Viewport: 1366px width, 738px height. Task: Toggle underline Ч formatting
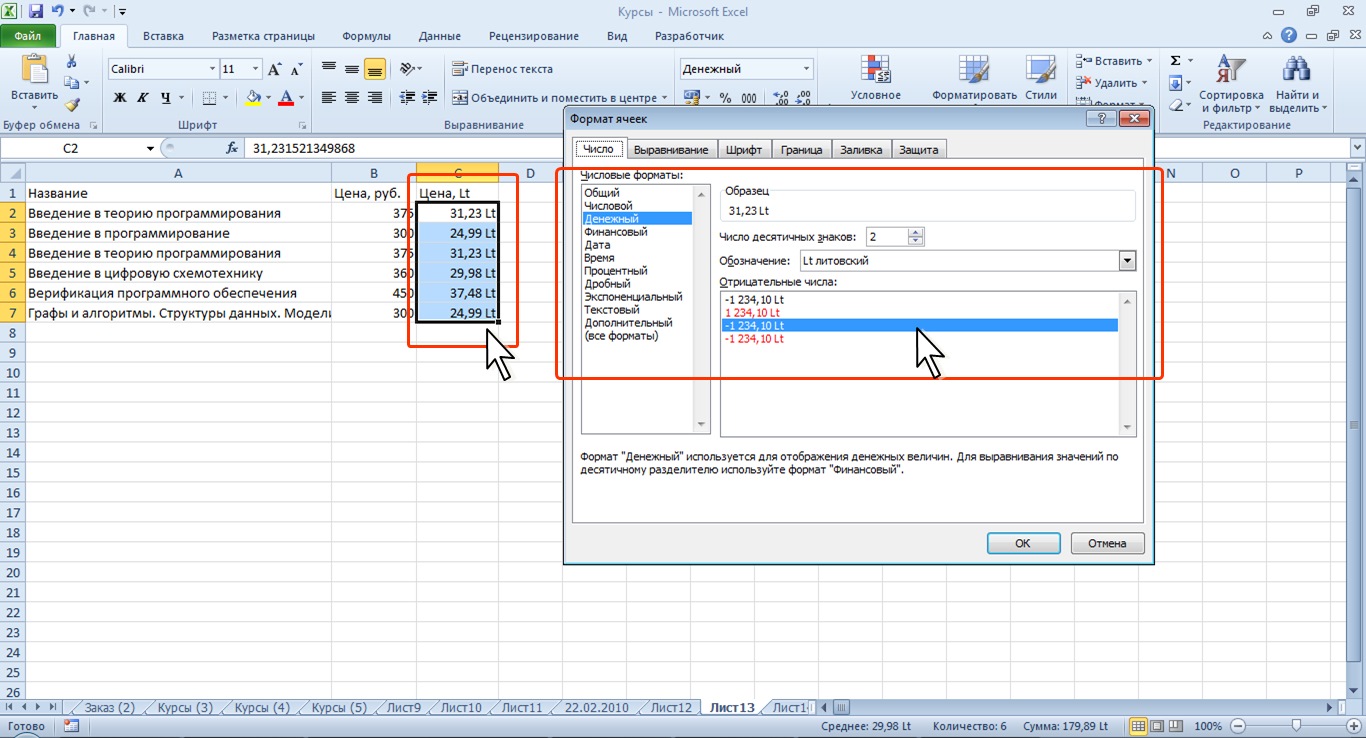[x=166, y=98]
